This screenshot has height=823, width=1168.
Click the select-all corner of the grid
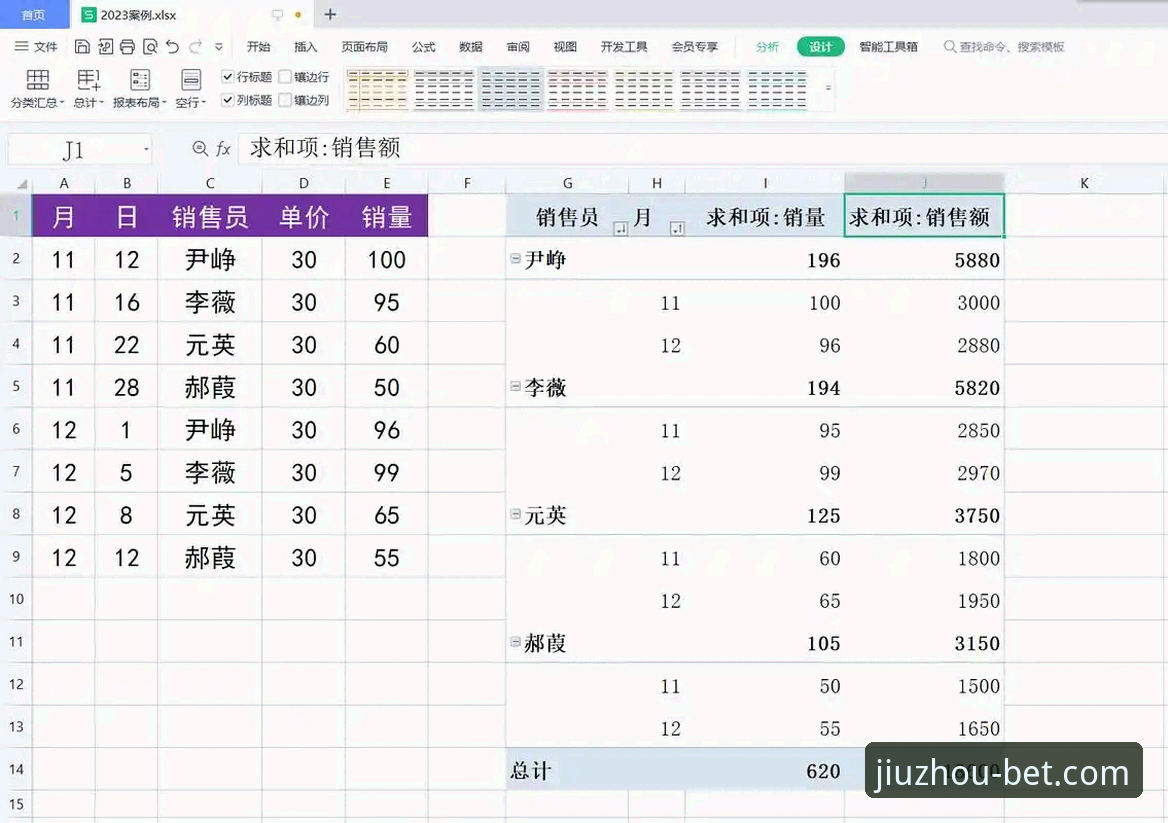pyautogui.click(x=22, y=183)
